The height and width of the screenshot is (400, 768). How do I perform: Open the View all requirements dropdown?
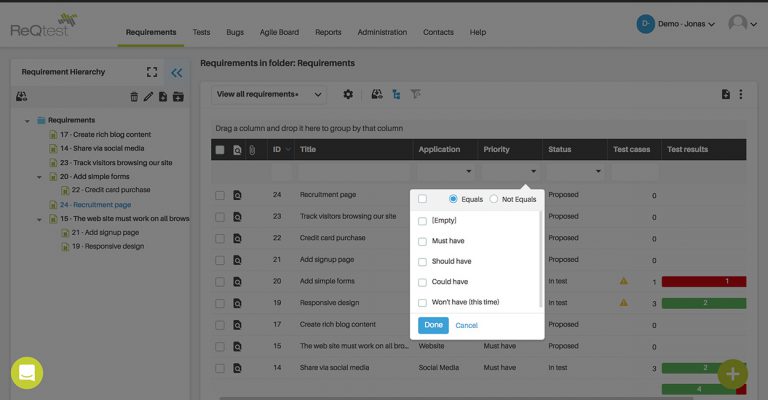[x=269, y=94]
